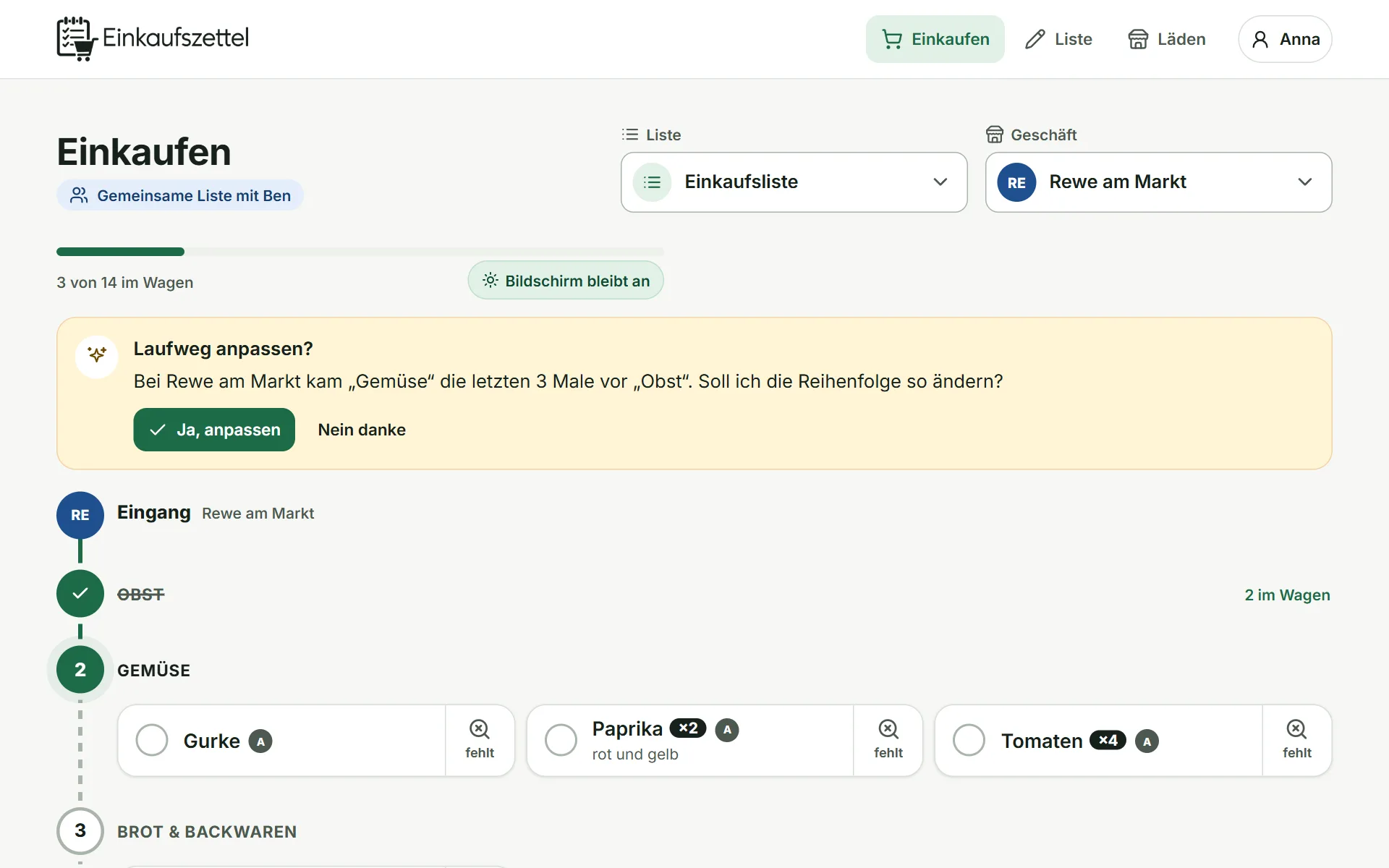Click the 2 im Wagen label
The height and width of the screenshot is (868, 1389).
(x=1287, y=595)
